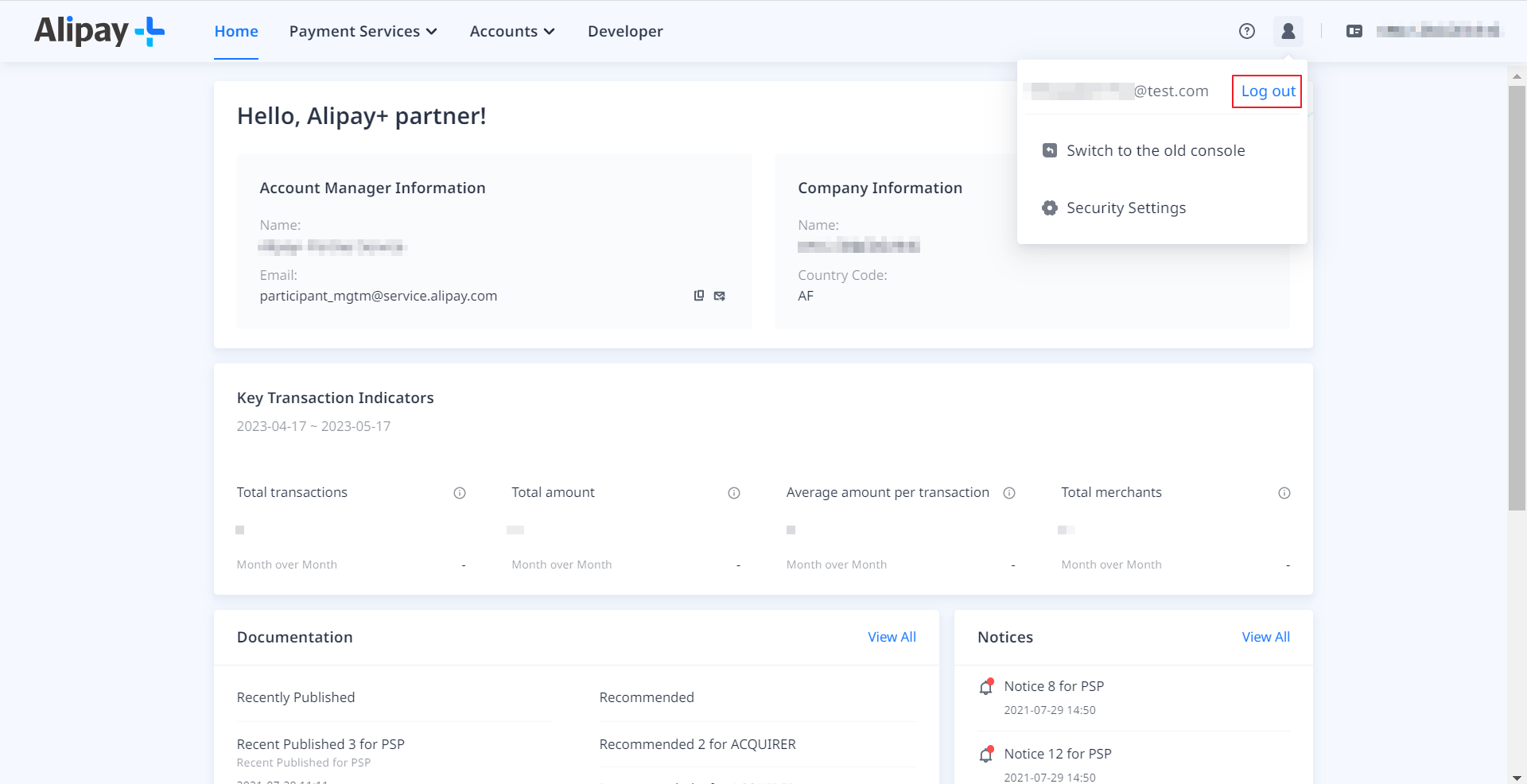Screen dimensions: 1527x784
Task: Show info tooltip for Total amount
Action: 733,493
